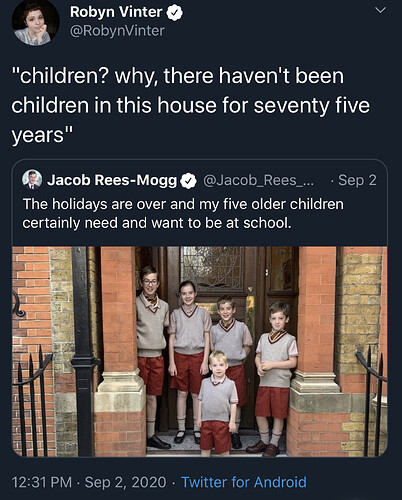This screenshot has height=500, width=402.
Task: Open the tweet options chevron
Action: click(x=380, y=10)
